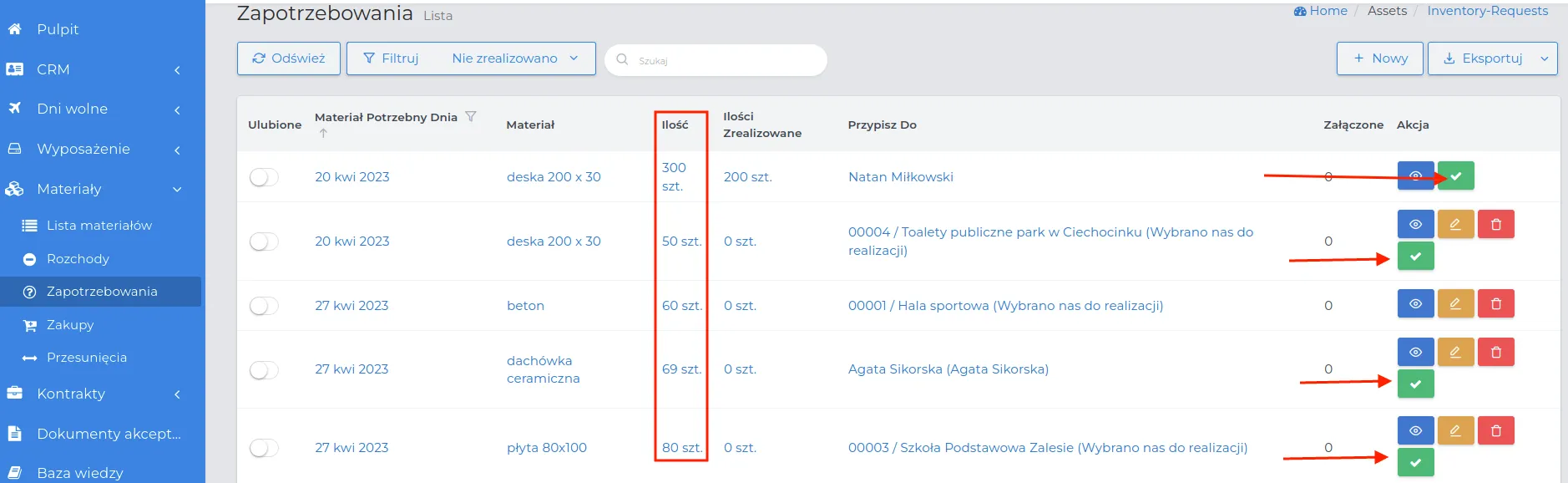This screenshot has width=1568, height=483.
Task: Click edit icon for Toalety publiczne row
Action: coord(1455,225)
